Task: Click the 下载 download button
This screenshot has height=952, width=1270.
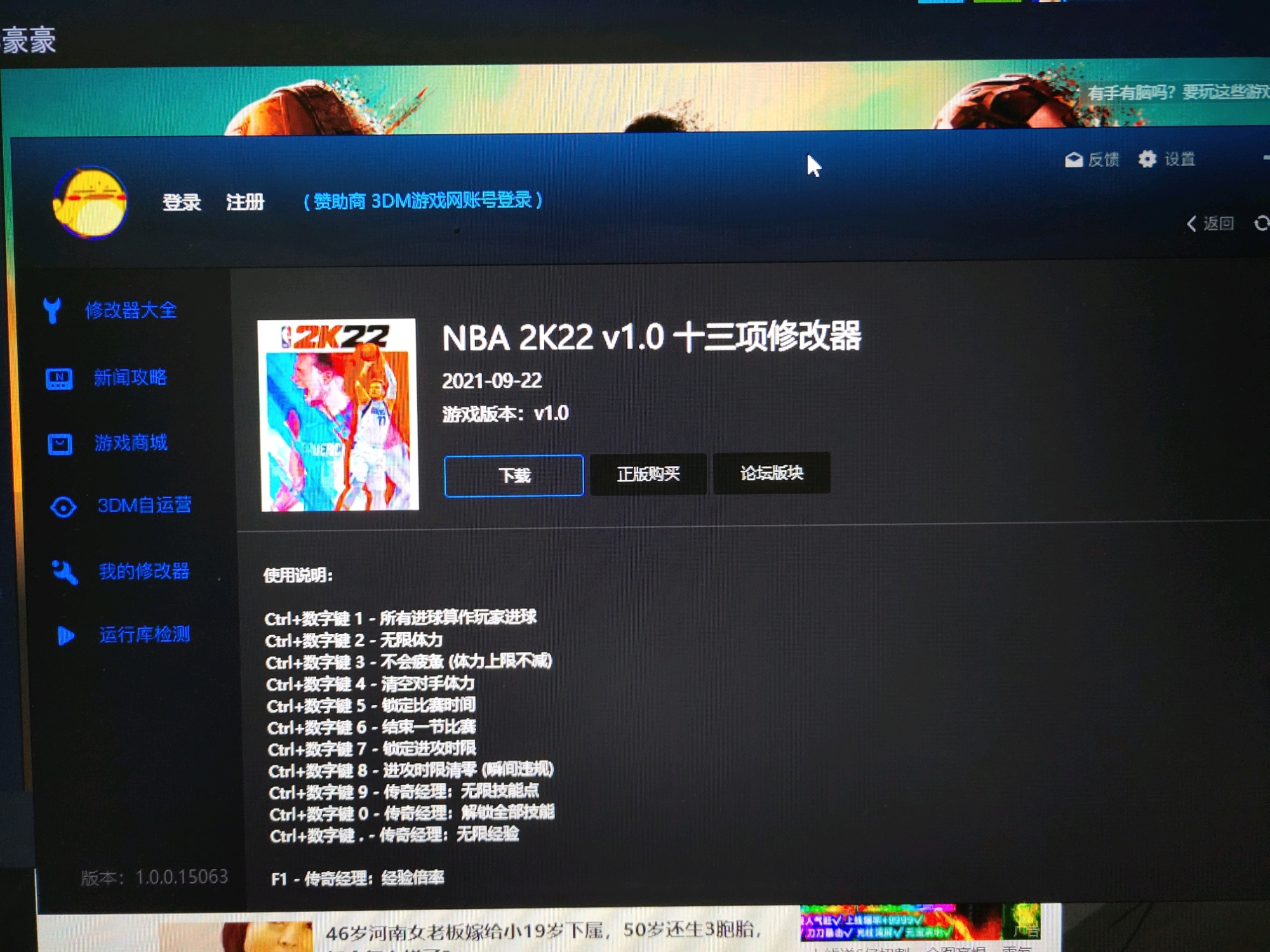Action: (514, 475)
